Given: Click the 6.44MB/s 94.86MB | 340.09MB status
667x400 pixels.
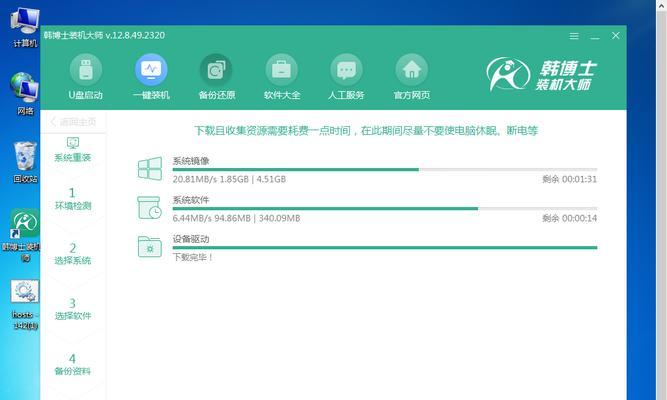Looking at the screenshot, I should (237, 218).
